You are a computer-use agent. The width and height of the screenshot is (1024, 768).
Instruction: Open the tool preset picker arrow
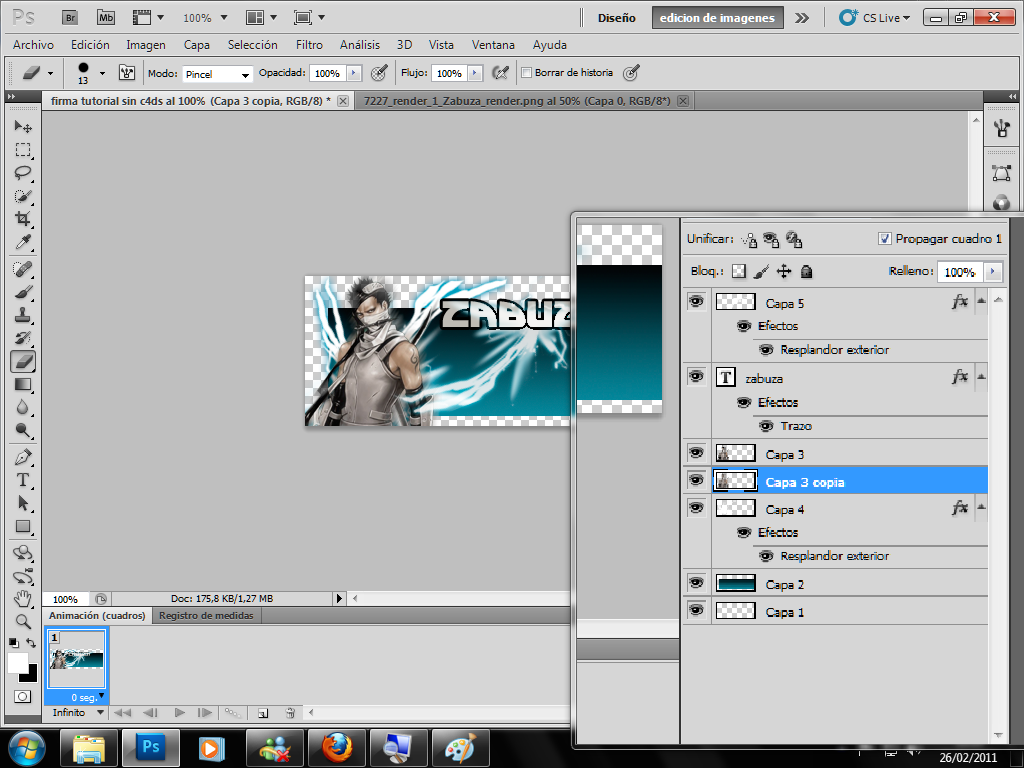(50, 73)
